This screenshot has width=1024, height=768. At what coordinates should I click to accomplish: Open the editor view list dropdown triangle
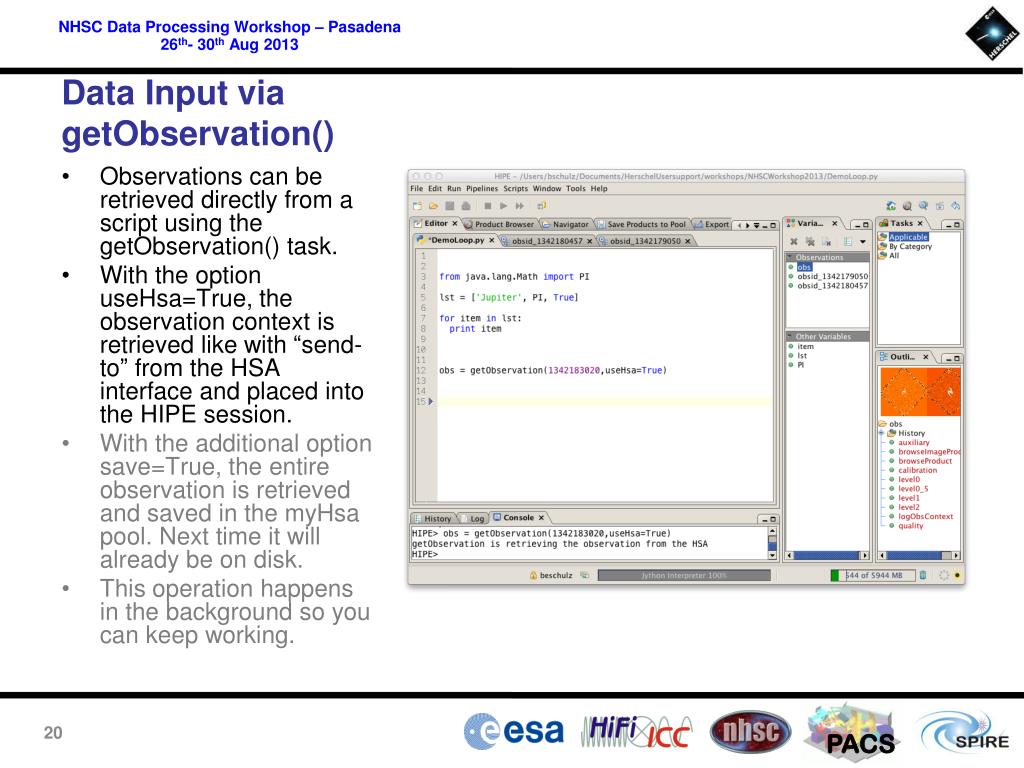[x=756, y=225]
